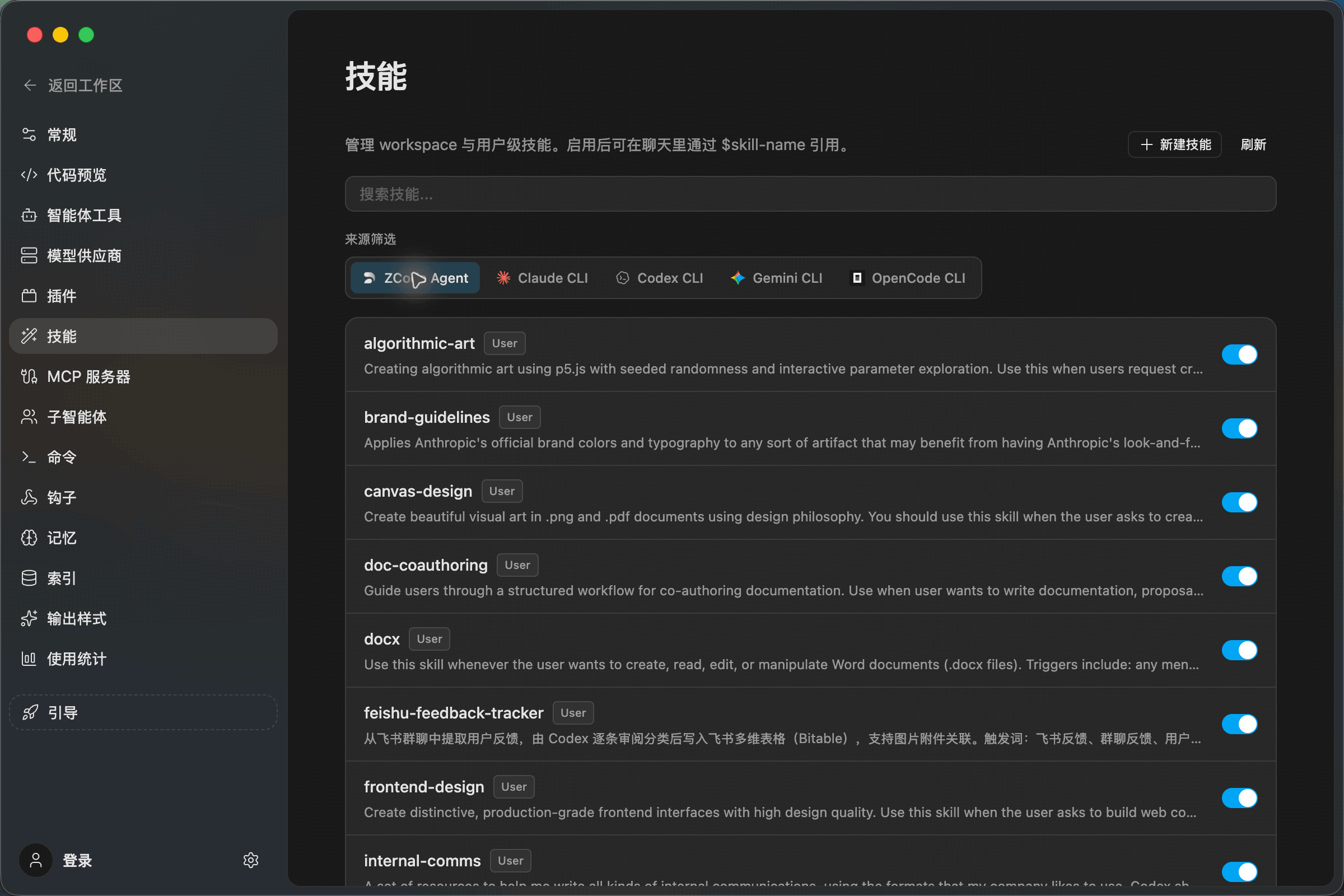Switch off the docx skill toggle

pyautogui.click(x=1239, y=650)
